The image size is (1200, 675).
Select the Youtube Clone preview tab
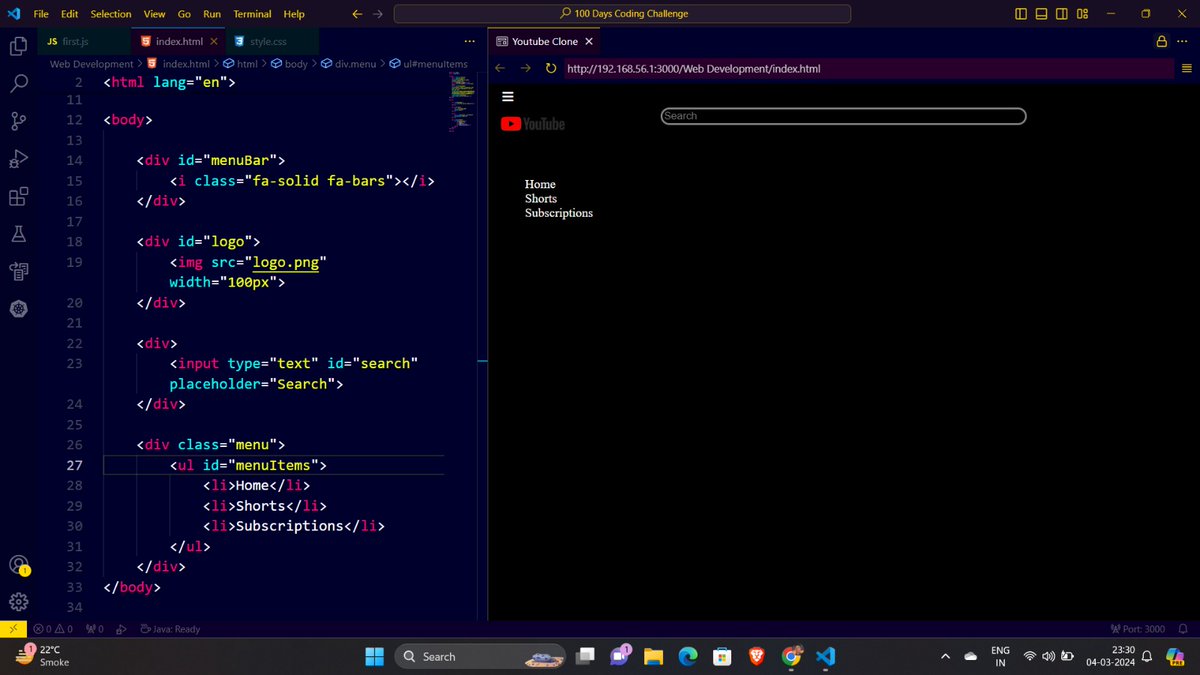pyautogui.click(x=545, y=41)
